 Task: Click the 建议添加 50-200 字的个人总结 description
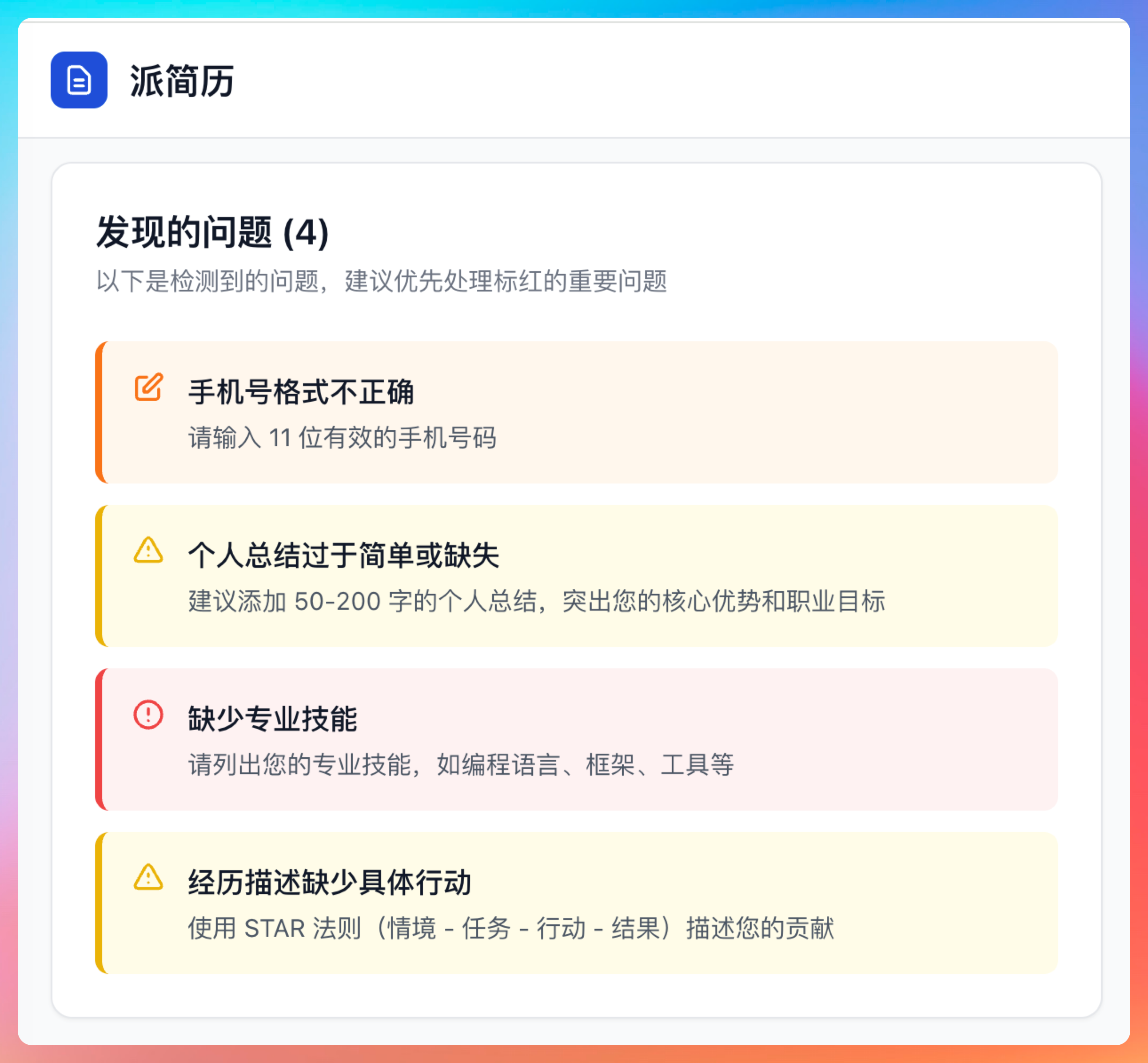click(536, 601)
